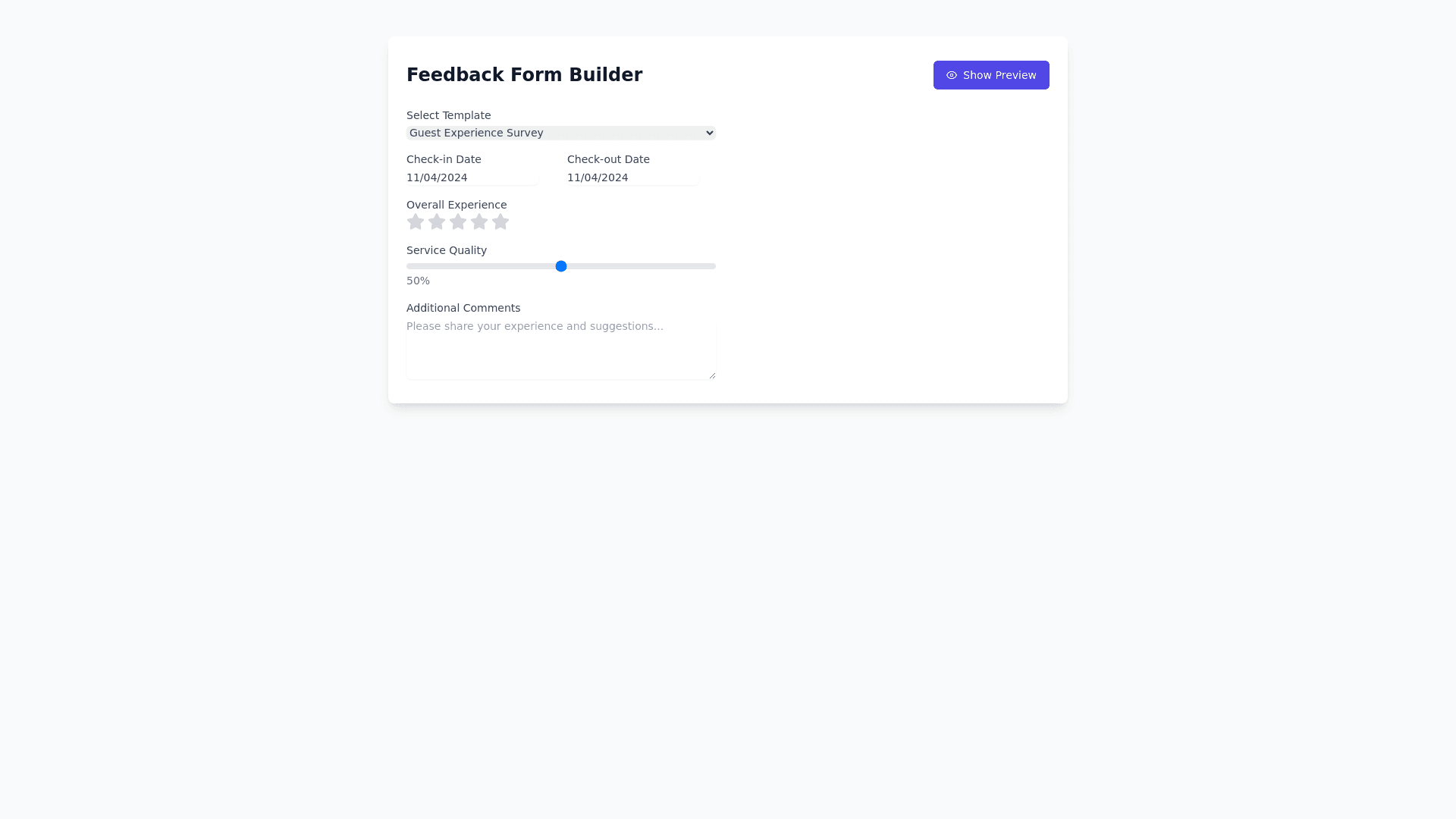1456x819 pixels.
Task: Click the chevron arrow of the template selector
Action: (x=710, y=133)
